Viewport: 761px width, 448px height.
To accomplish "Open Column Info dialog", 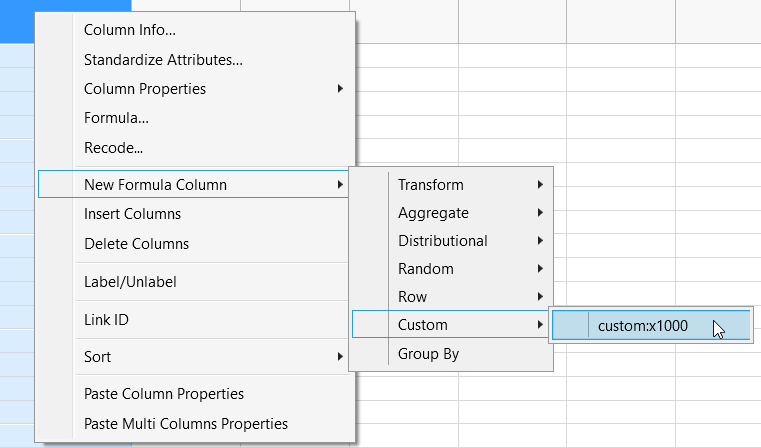I will pyautogui.click(x=130, y=30).
